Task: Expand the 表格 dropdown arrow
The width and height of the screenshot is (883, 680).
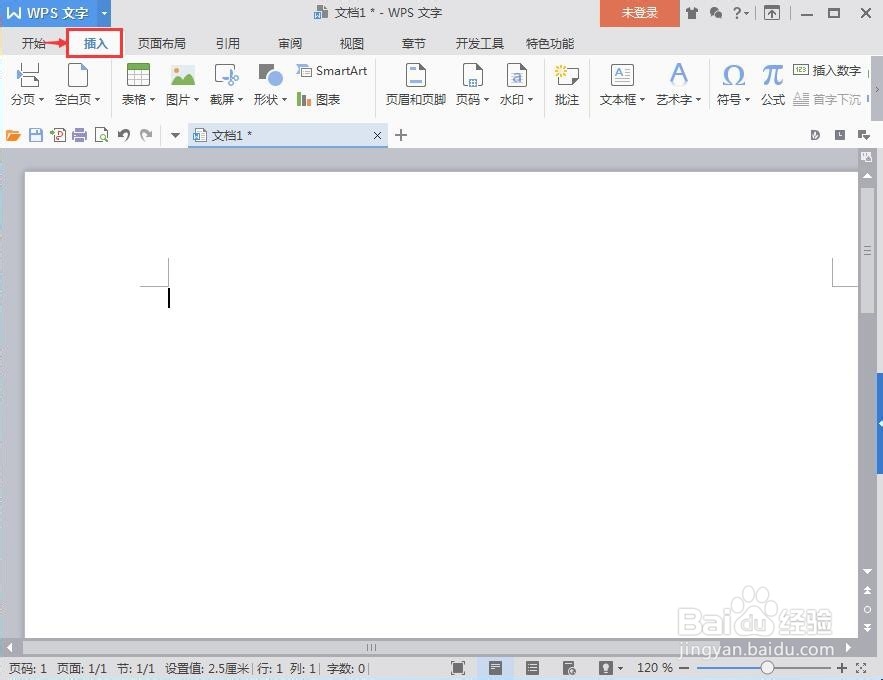Action: click(x=153, y=100)
